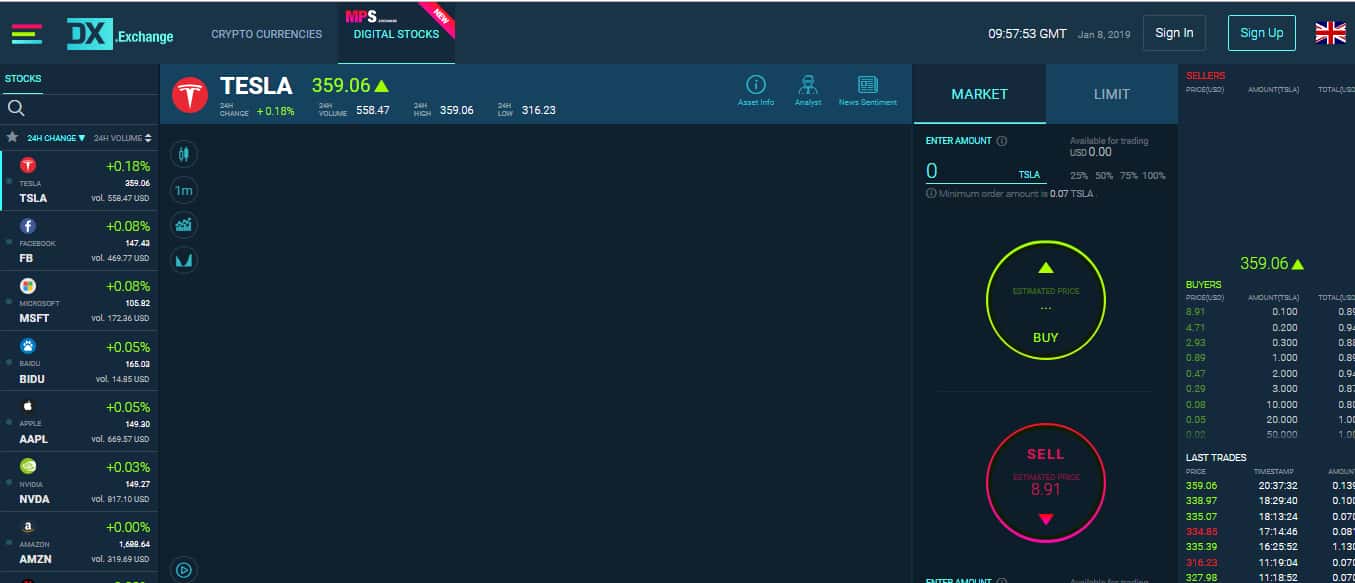Click the 09:57:53 GMT clock

tap(1027, 33)
